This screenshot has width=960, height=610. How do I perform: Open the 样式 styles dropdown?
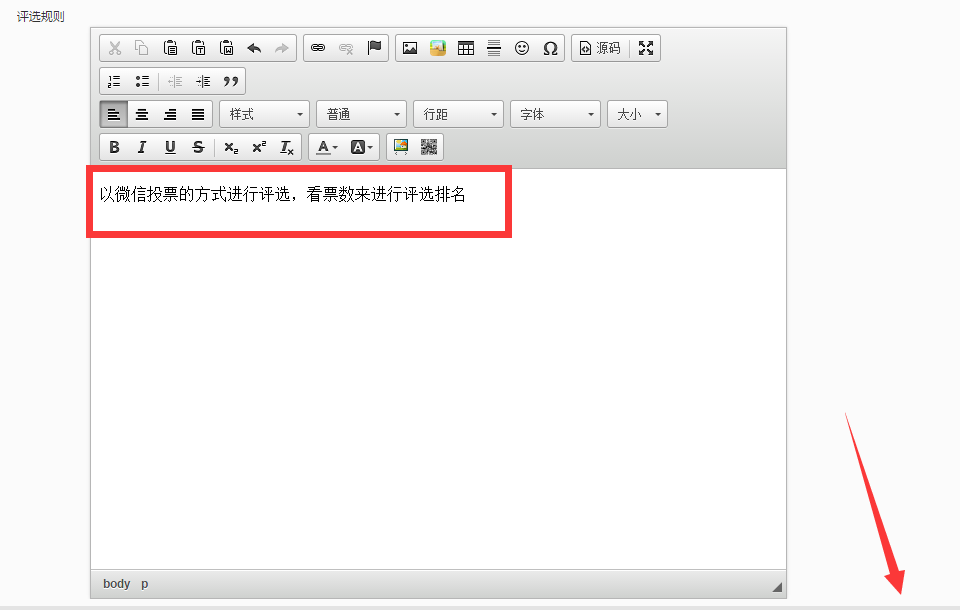point(264,114)
